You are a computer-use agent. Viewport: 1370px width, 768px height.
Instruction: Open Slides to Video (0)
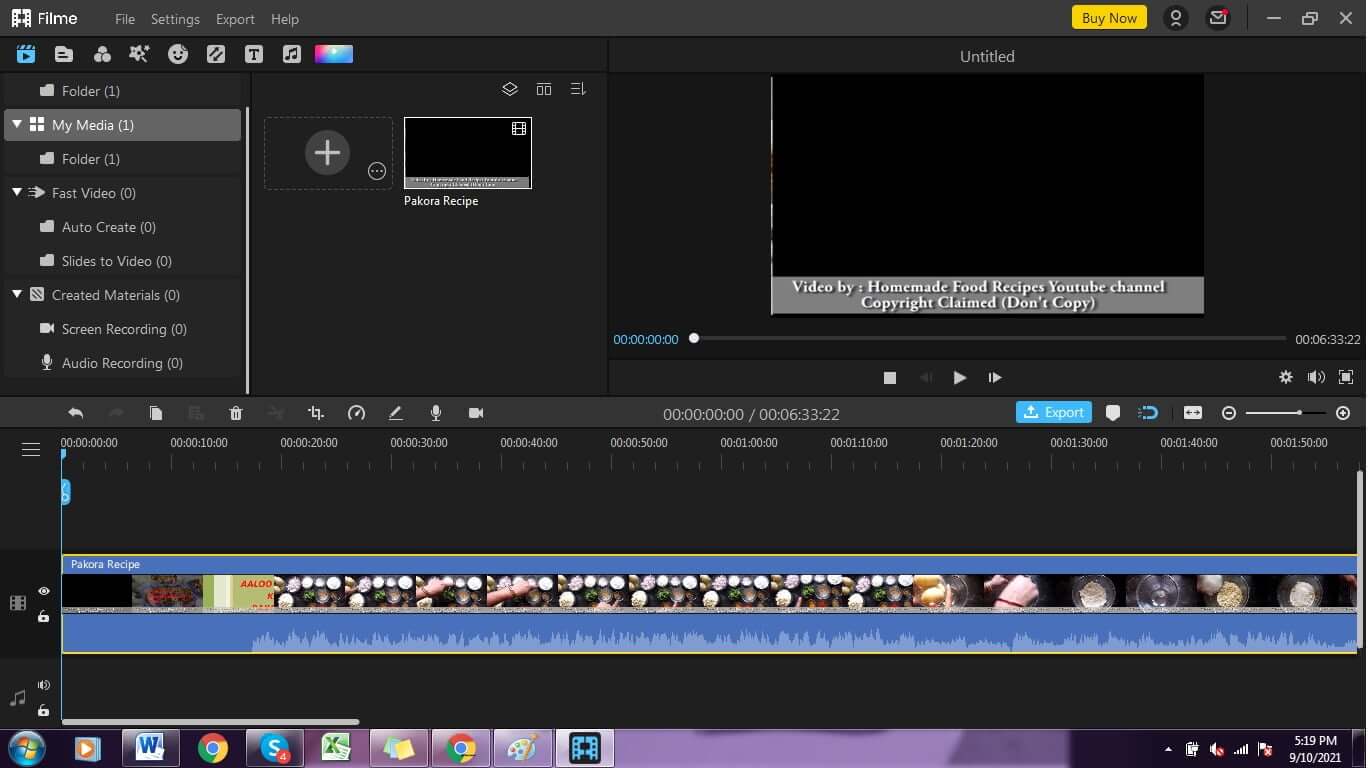(x=117, y=261)
